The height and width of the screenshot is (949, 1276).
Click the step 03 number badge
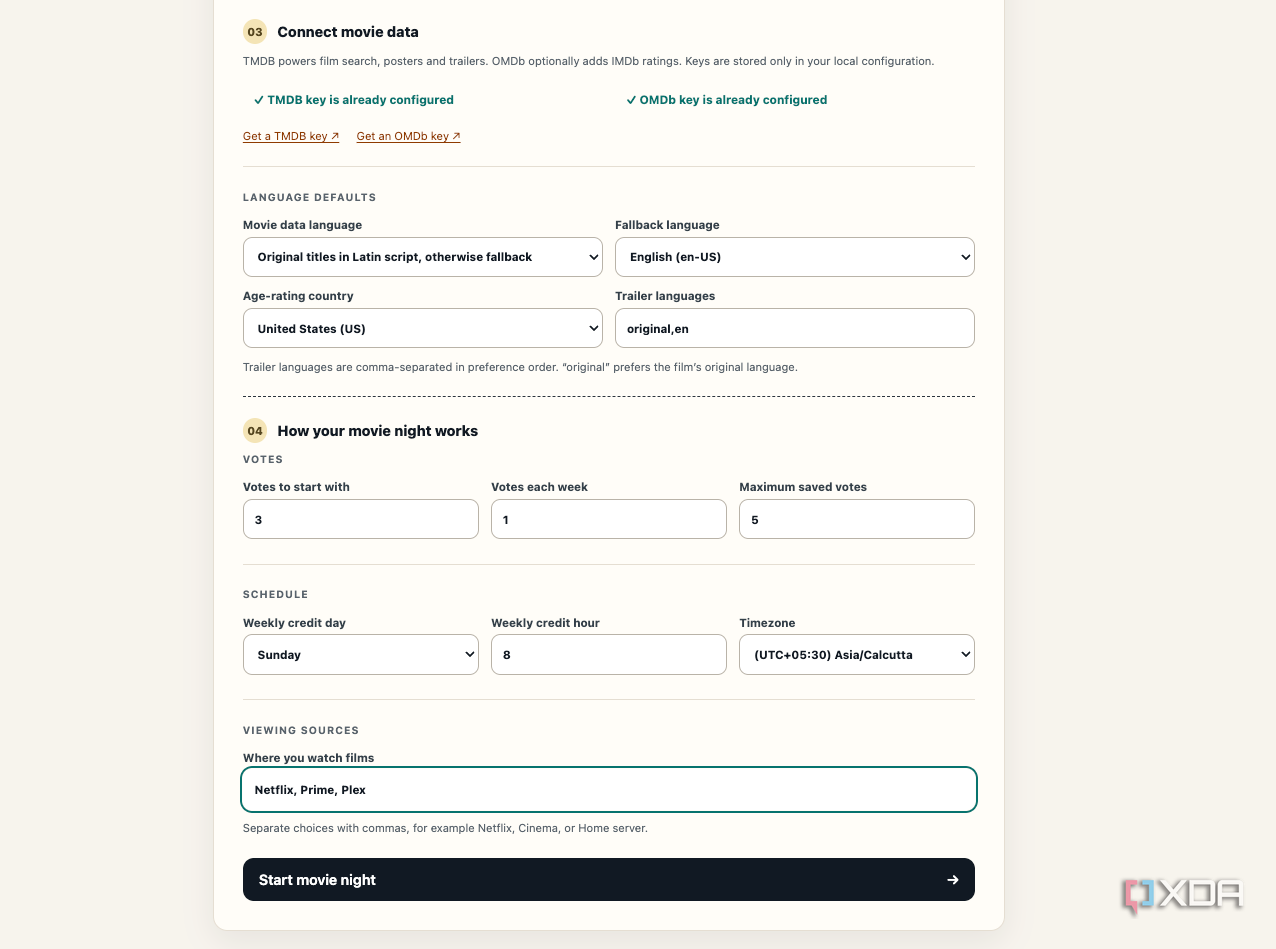point(255,32)
